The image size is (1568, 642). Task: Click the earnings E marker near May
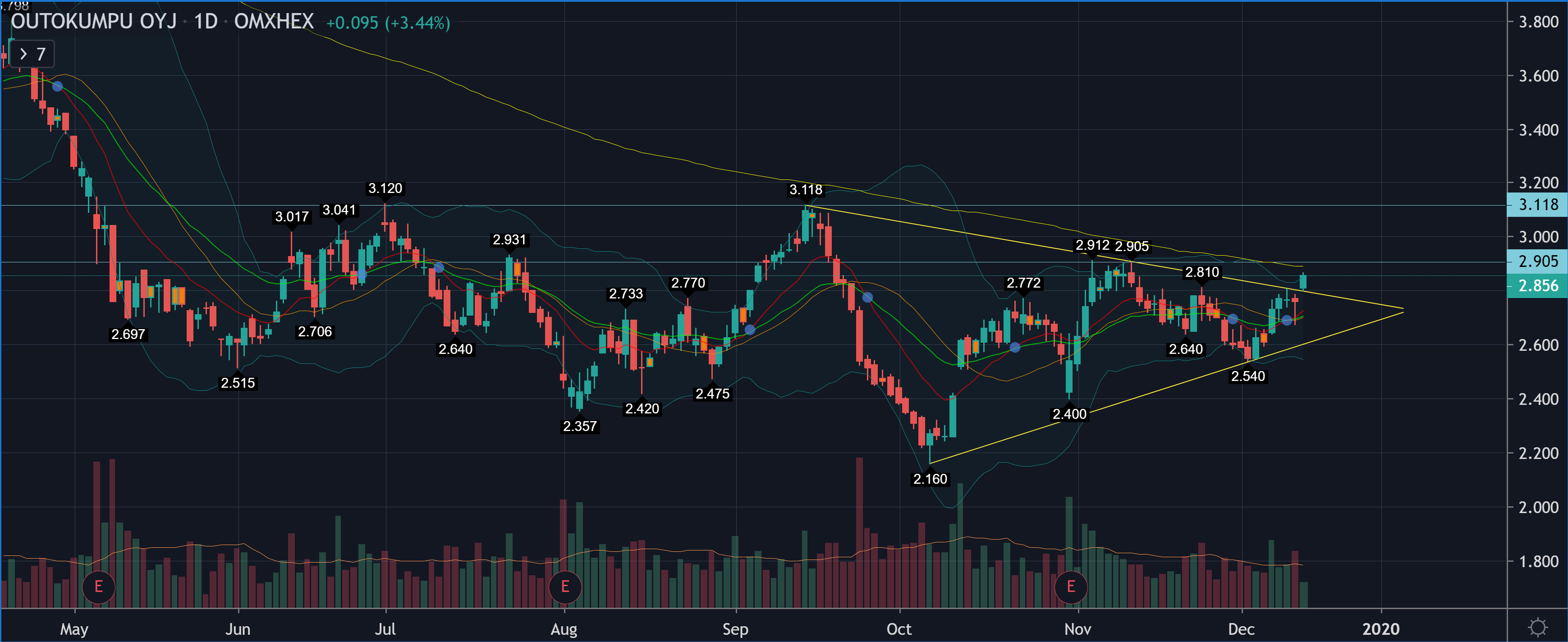click(98, 587)
